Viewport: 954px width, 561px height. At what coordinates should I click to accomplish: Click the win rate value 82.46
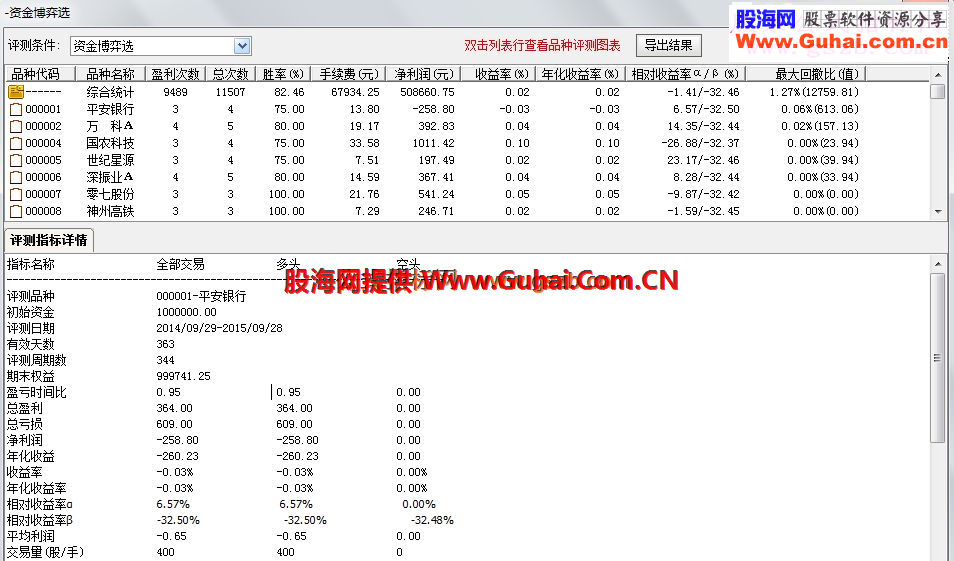point(289,92)
